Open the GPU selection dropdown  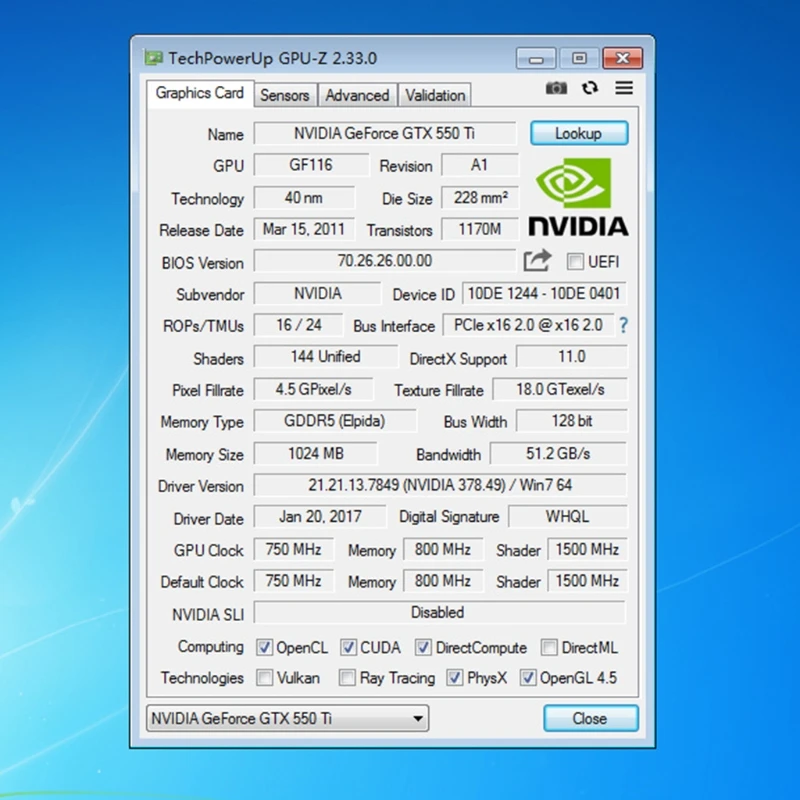(288, 718)
